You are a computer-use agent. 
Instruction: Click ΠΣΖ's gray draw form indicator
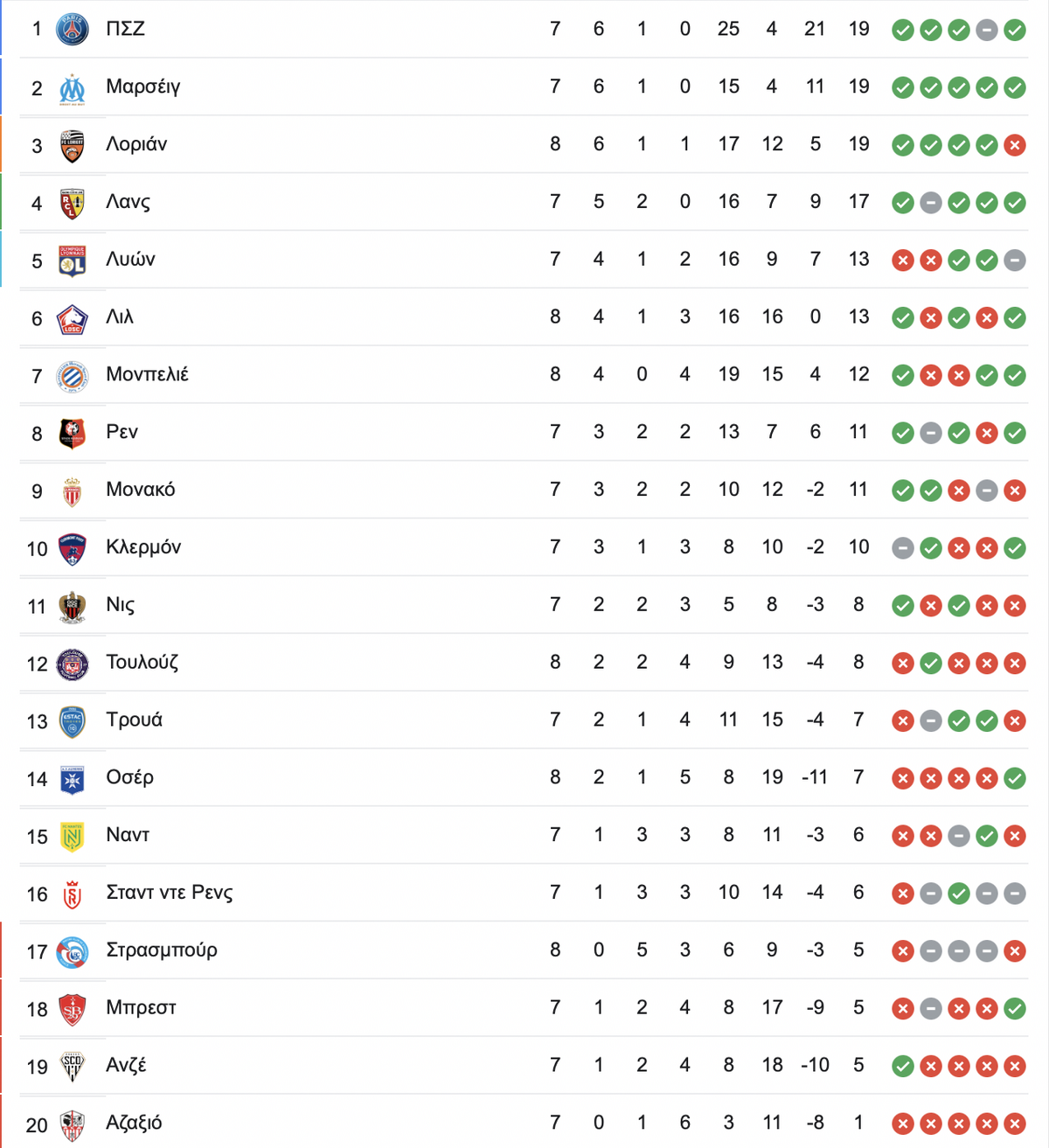pos(987,31)
